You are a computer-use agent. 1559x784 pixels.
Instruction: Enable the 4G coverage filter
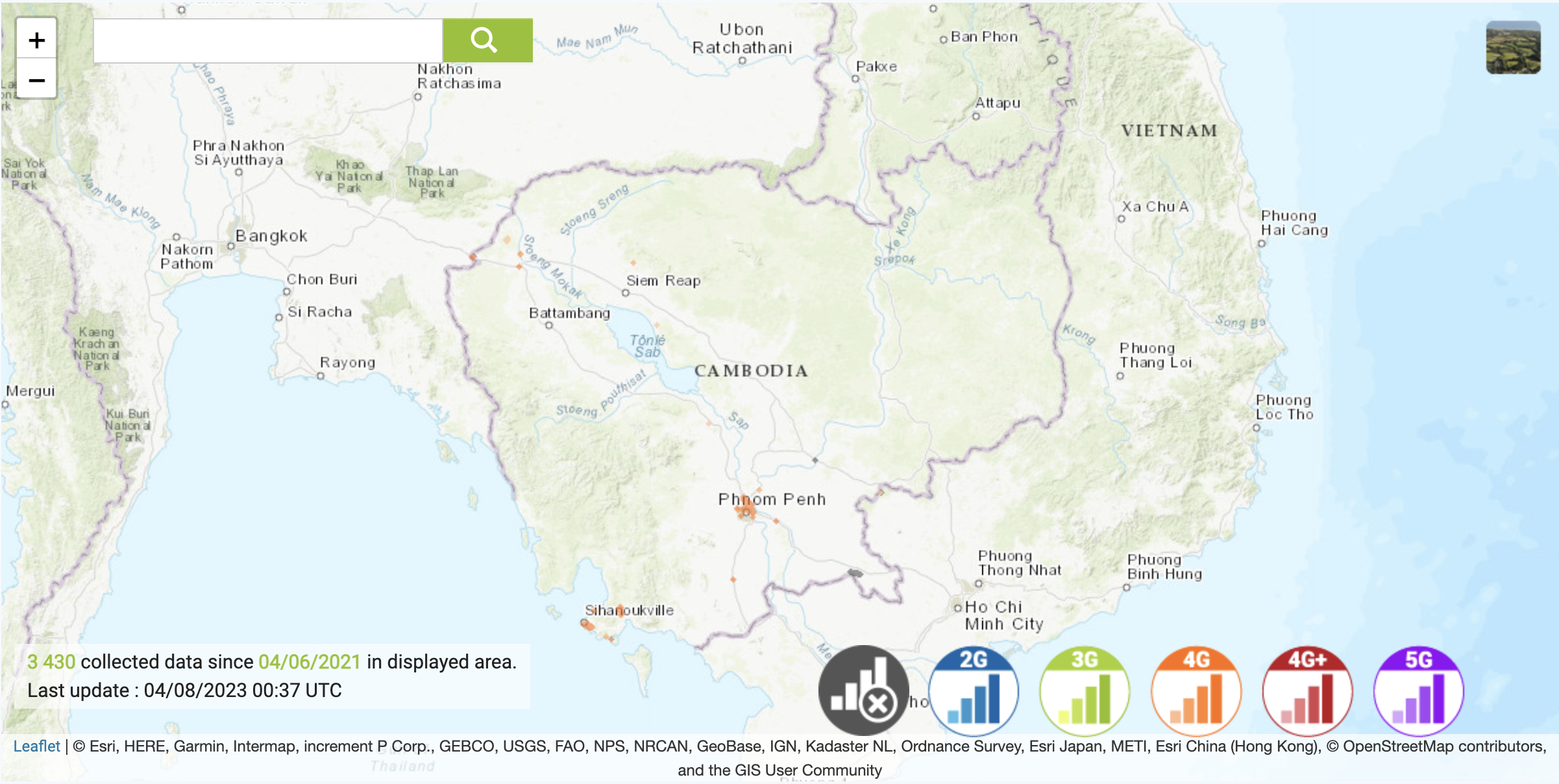pos(1196,691)
